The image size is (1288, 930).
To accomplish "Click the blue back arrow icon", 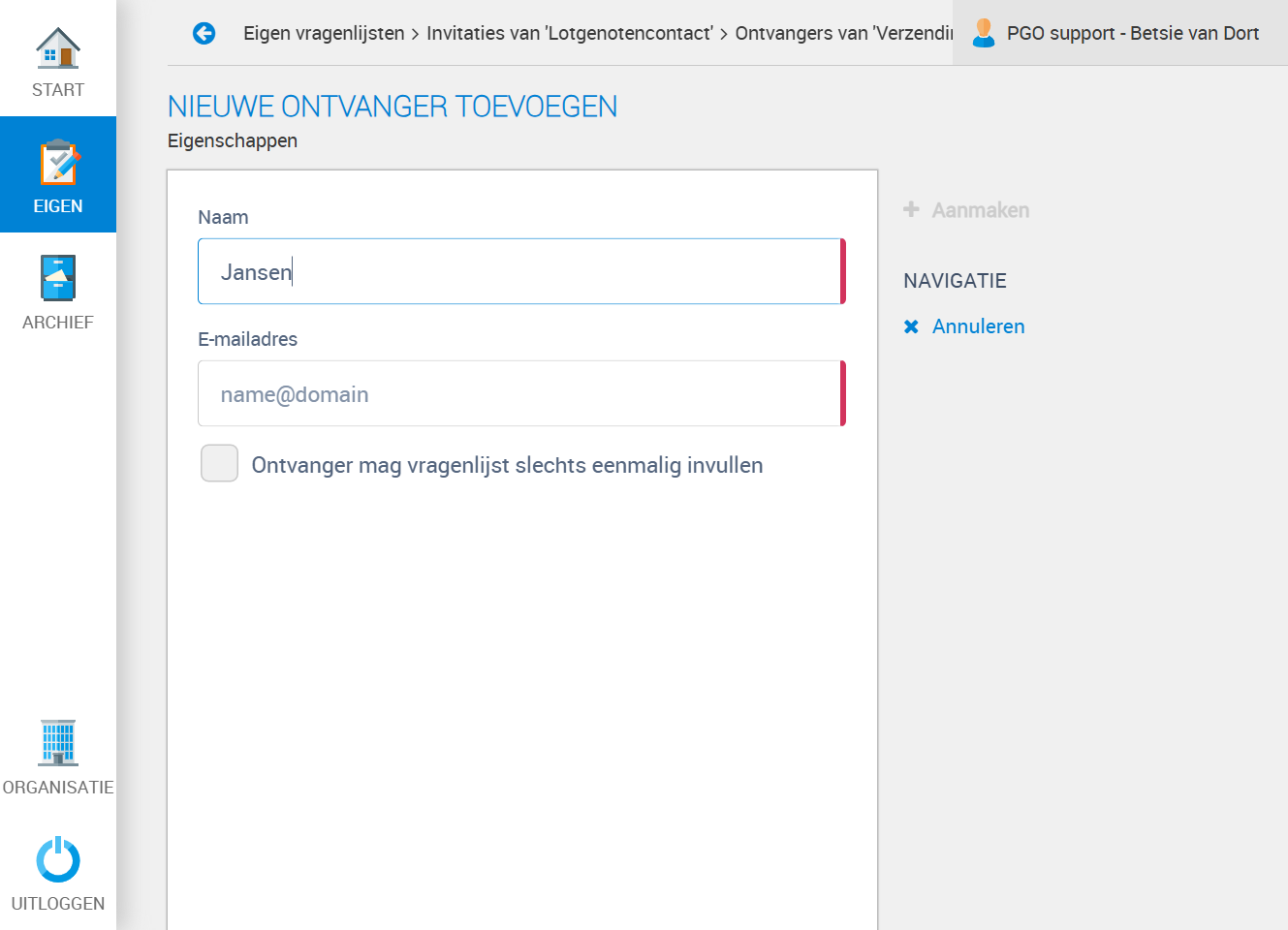I will point(204,34).
